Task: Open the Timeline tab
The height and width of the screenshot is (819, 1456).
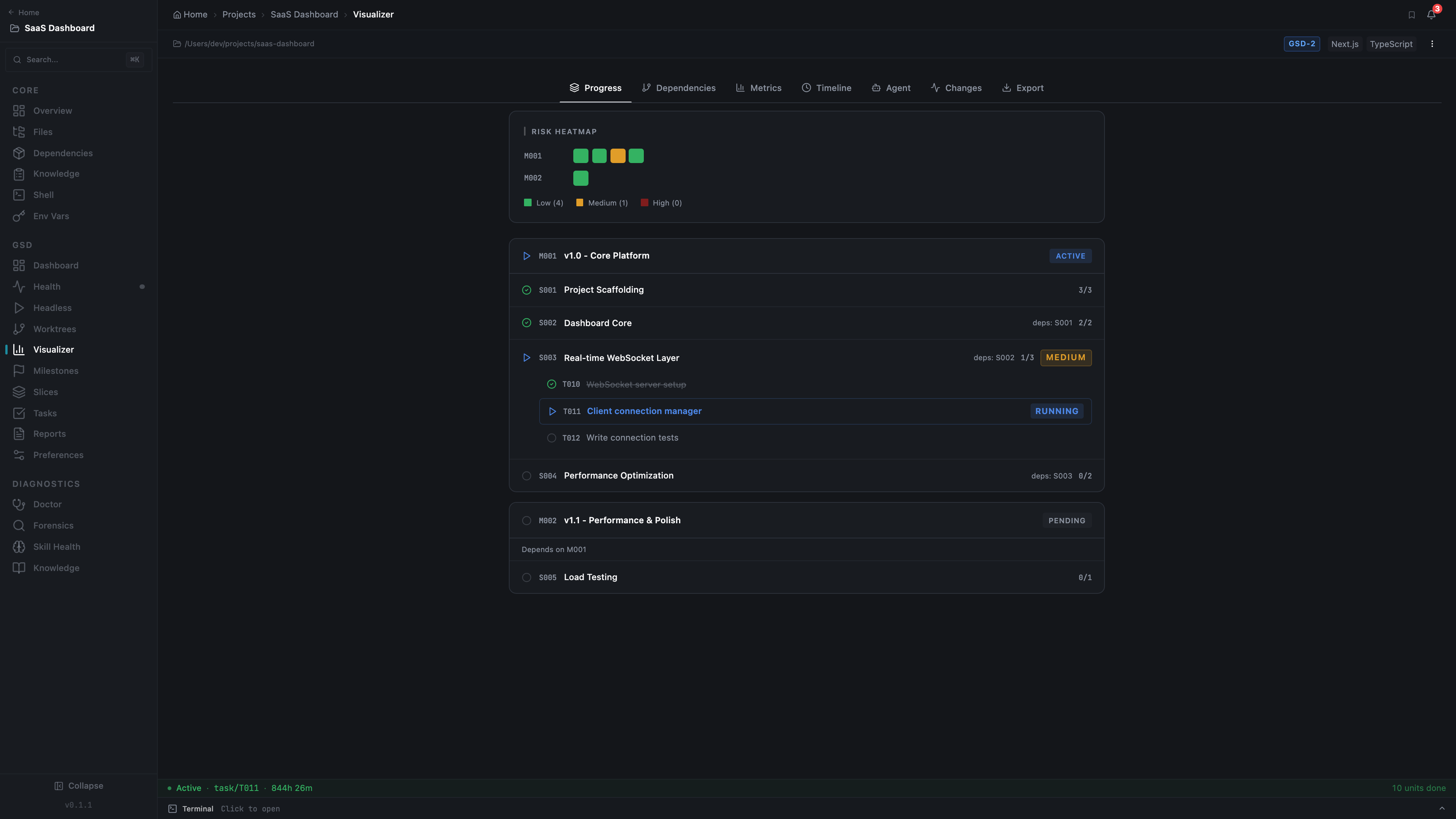Action: [826, 88]
